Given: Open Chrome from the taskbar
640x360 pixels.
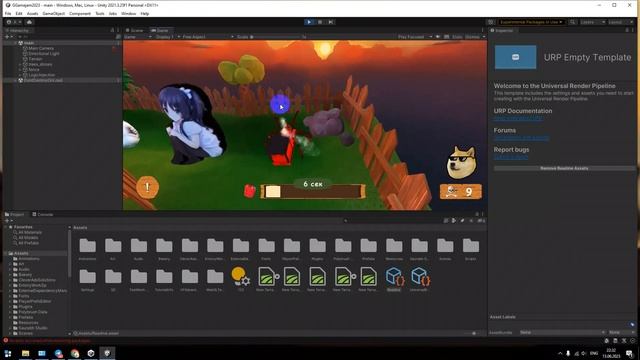Looking at the screenshot, I should click(x=75, y=353).
